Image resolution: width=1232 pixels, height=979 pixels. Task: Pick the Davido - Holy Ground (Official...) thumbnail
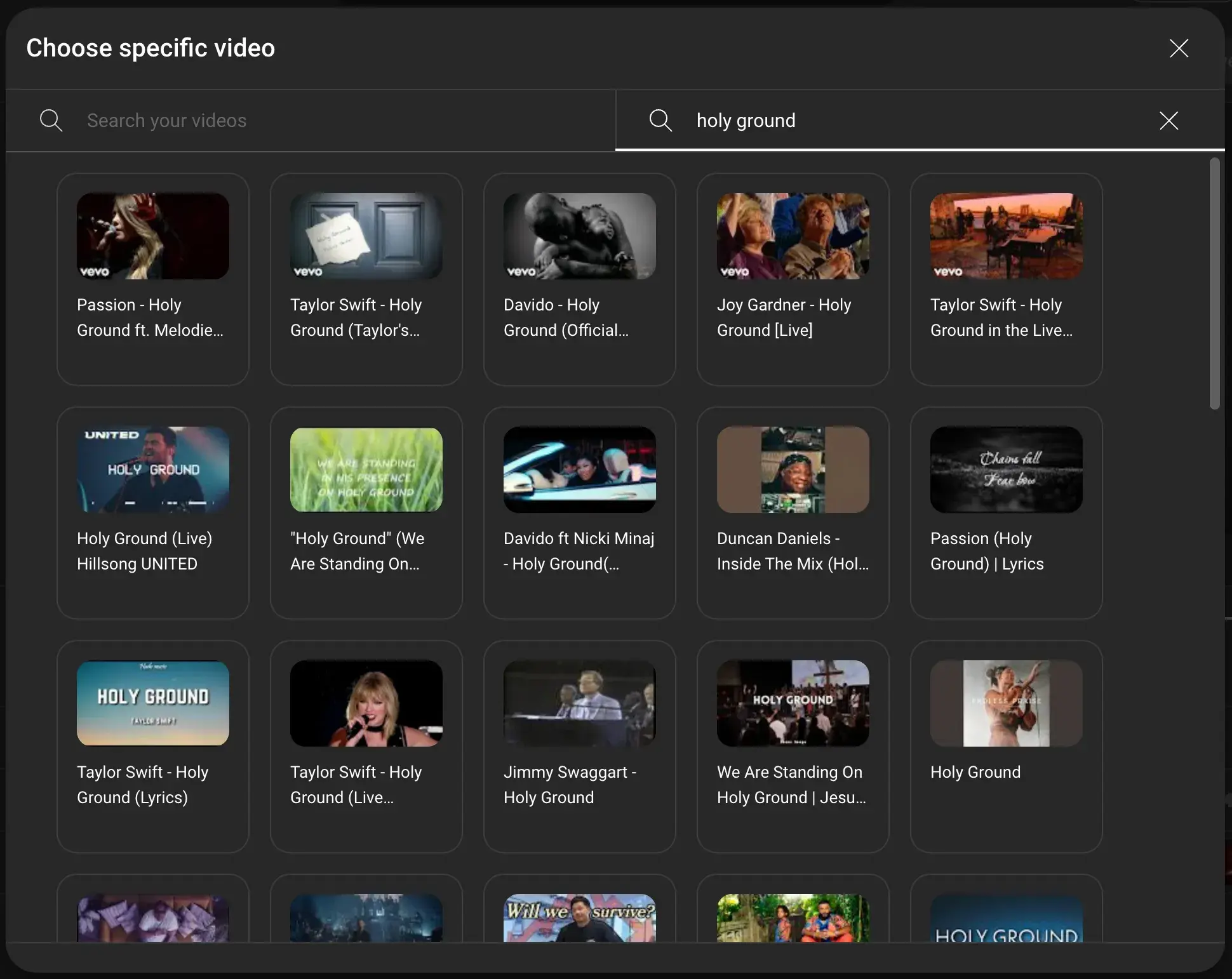click(580, 236)
